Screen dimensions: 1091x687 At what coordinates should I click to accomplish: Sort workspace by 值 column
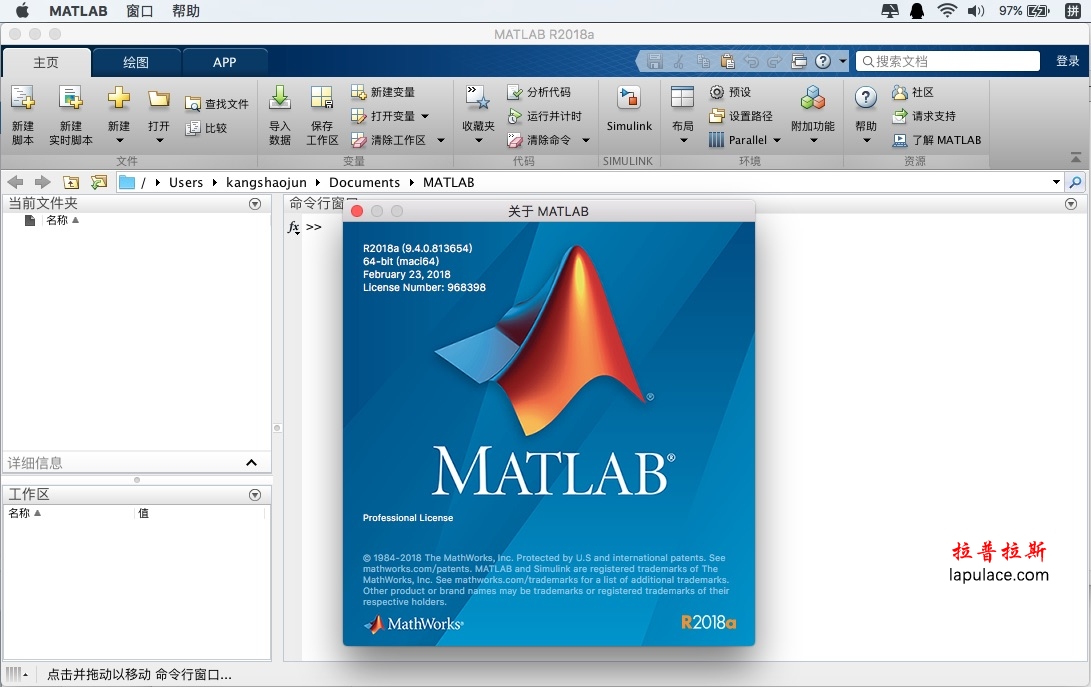(143, 514)
